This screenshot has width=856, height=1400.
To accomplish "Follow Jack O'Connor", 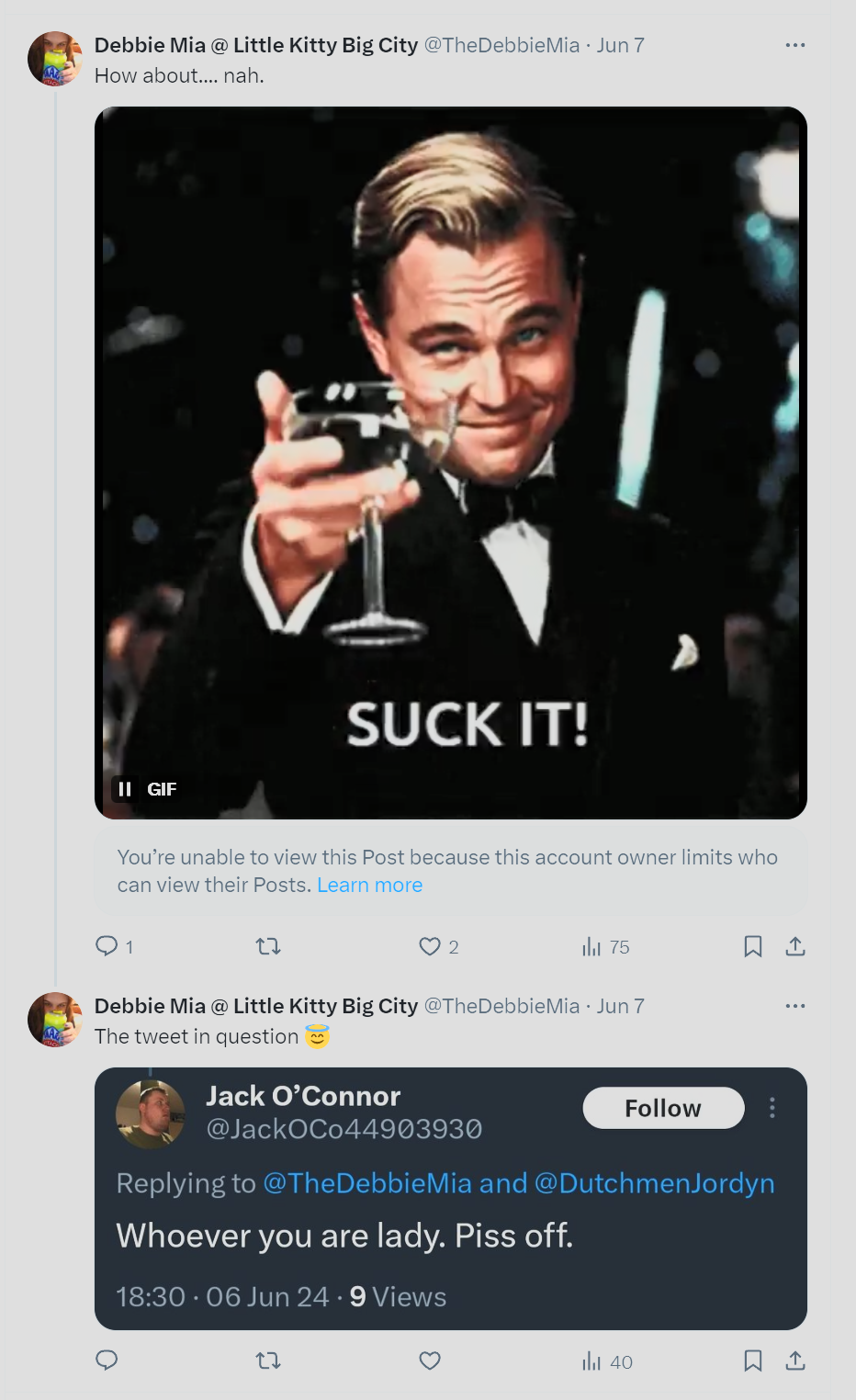I will pyautogui.click(x=663, y=1108).
